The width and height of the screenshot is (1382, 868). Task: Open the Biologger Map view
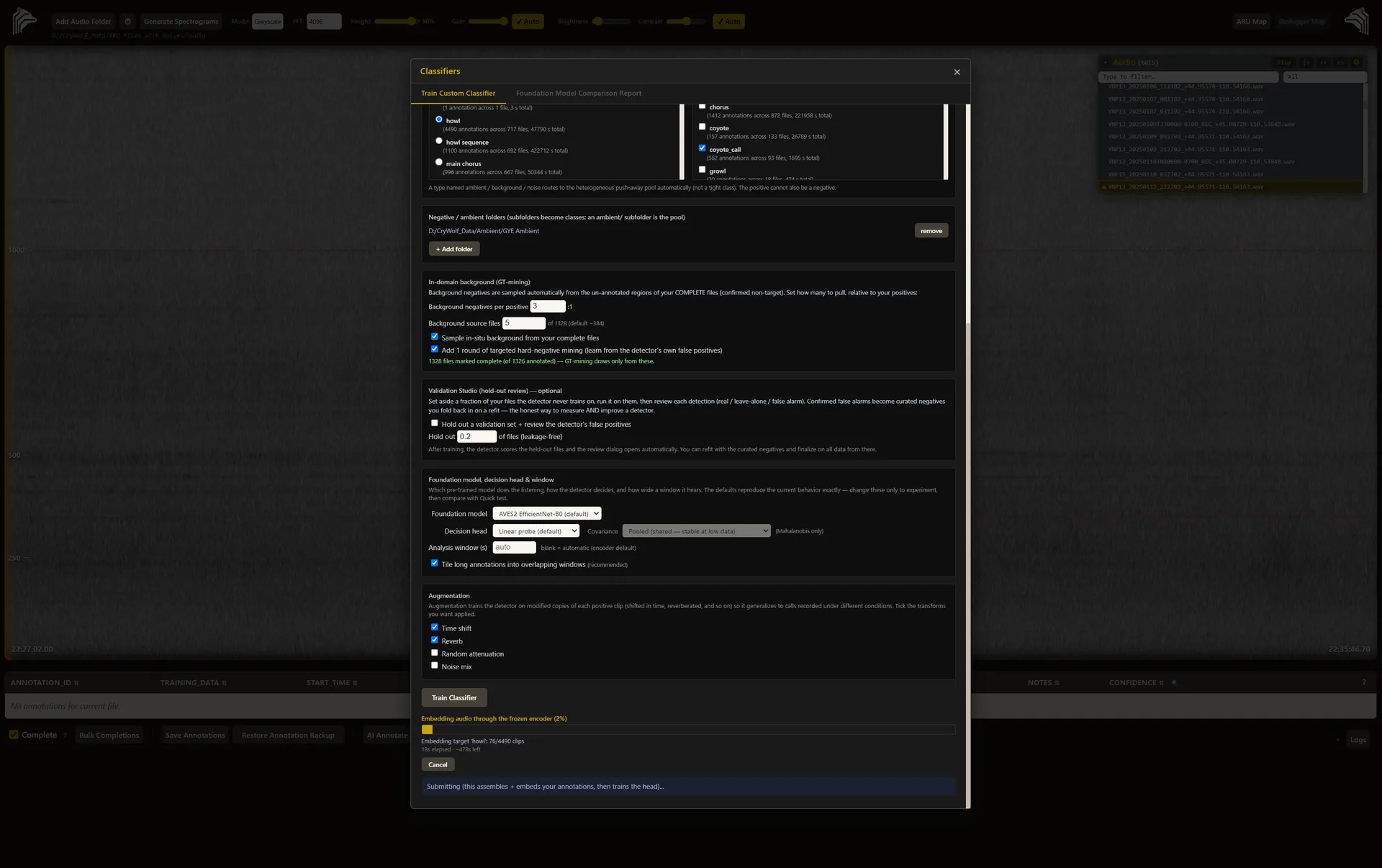1301,22
